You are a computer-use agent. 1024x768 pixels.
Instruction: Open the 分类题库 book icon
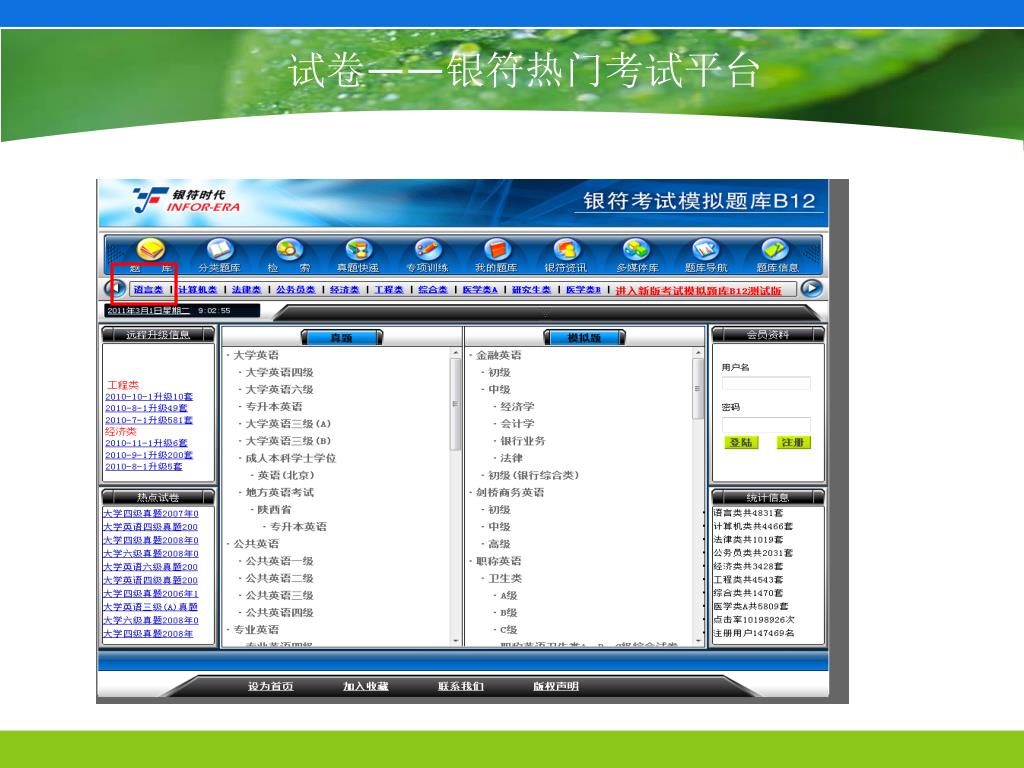click(220, 249)
